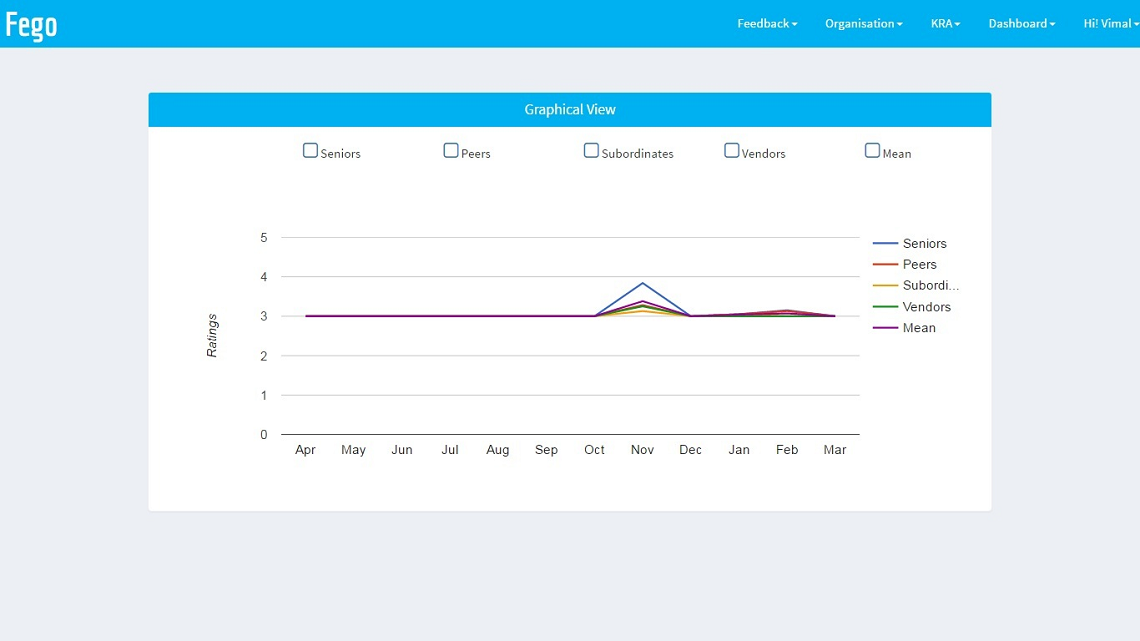Click the Seniors legend entry
Viewport: 1140px width, 641px height.
pyautogui.click(x=924, y=244)
